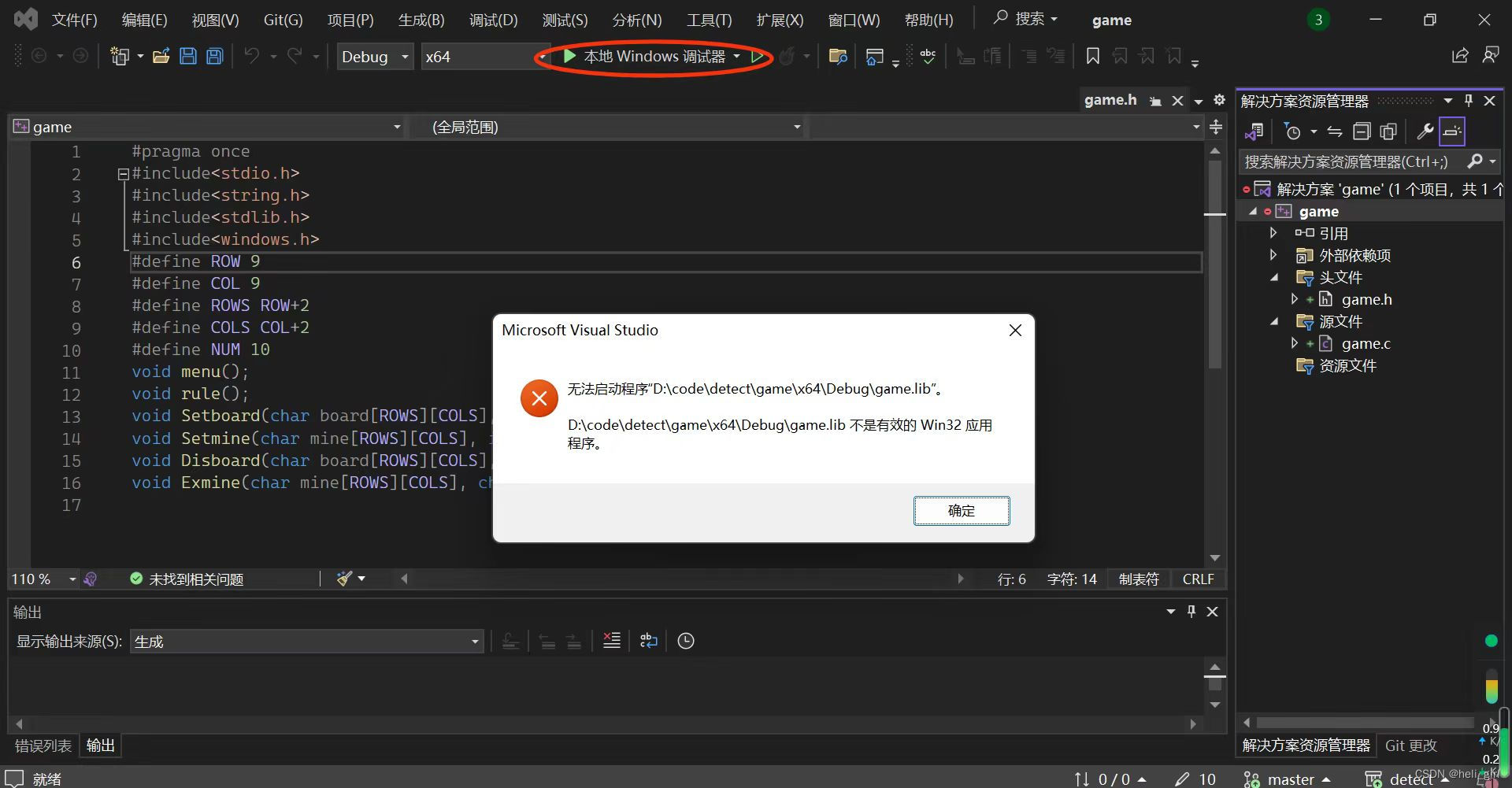Click the Hot Reload flame icon
The image size is (1512, 788).
coord(786,56)
